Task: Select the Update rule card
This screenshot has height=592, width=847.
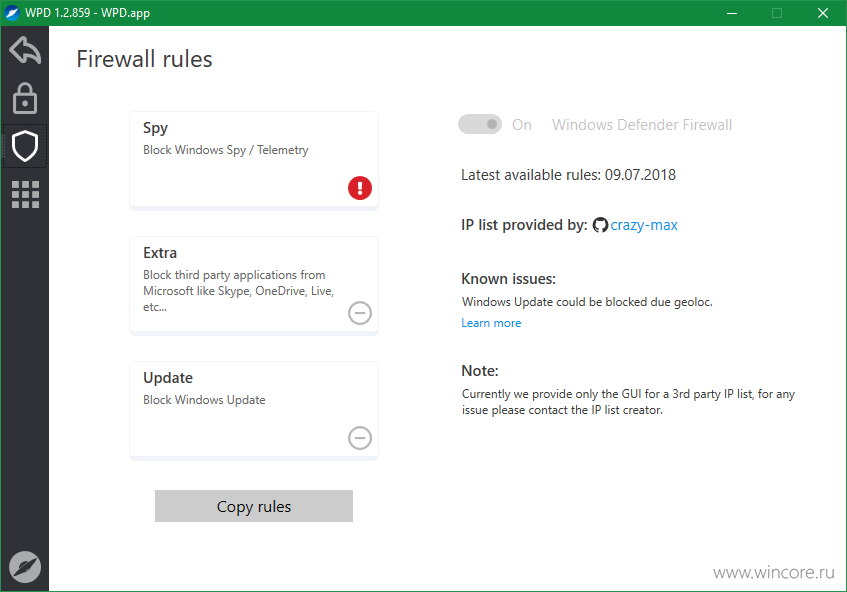Action: click(x=254, y=411)
